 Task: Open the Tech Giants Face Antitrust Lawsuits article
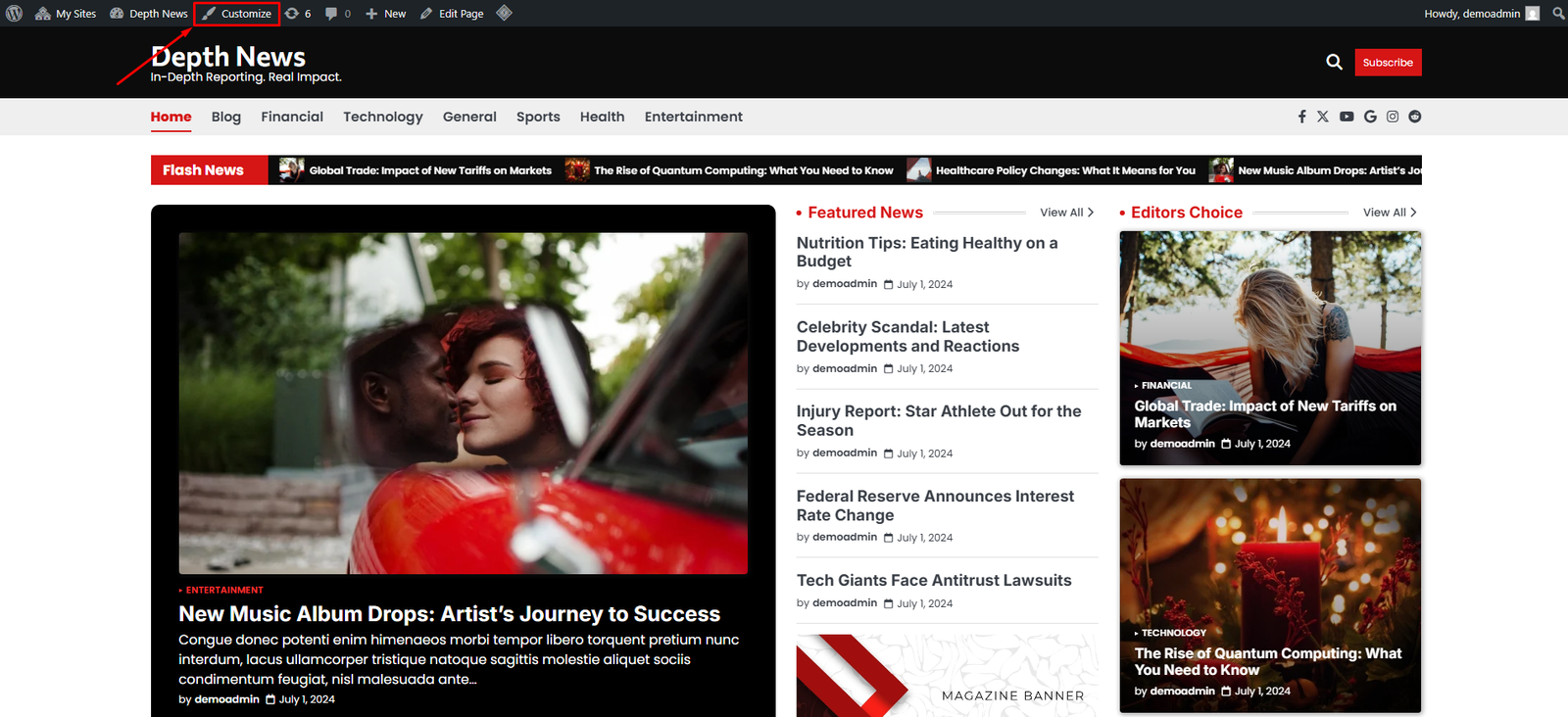933,581
